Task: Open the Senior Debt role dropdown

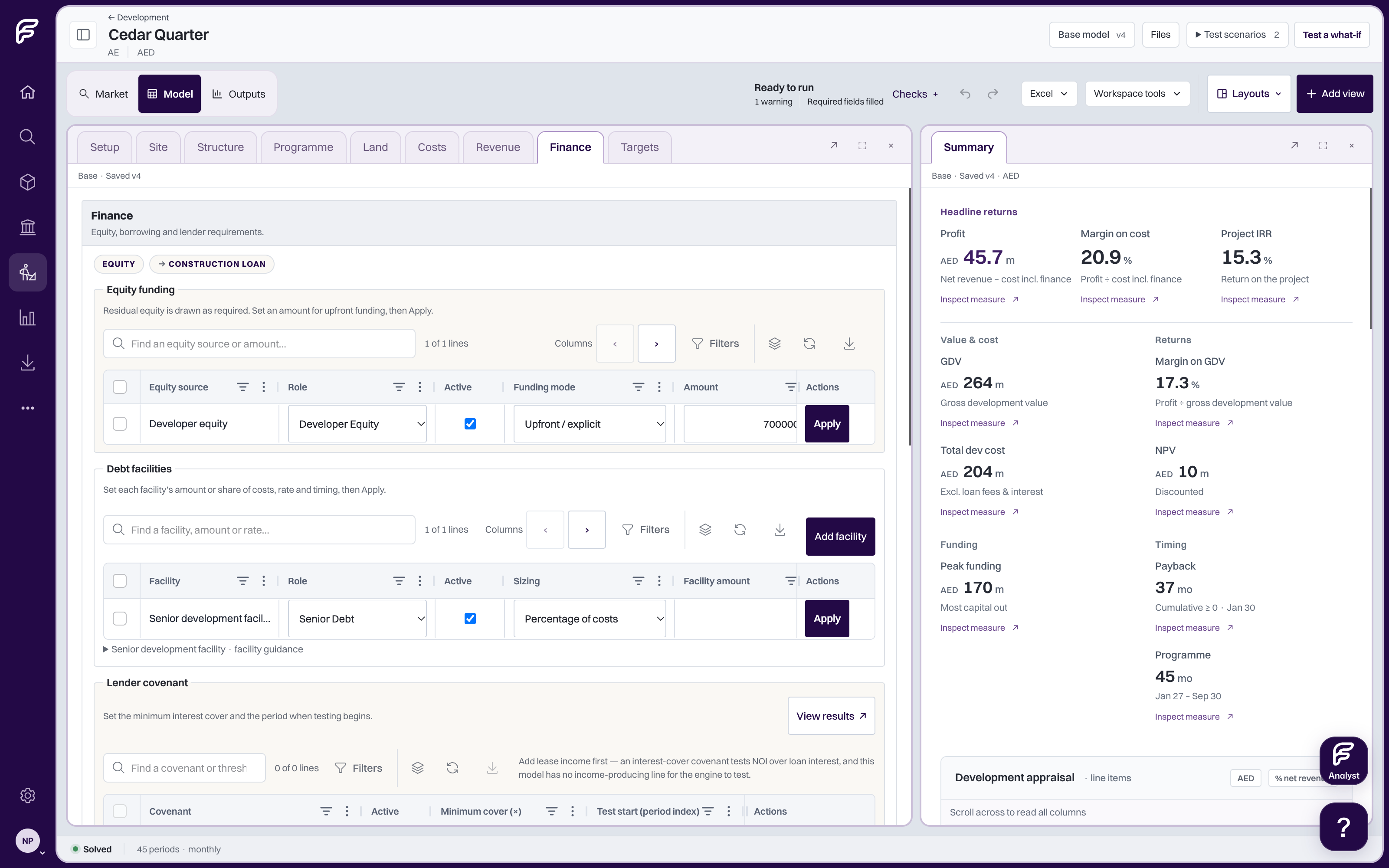Action: tap(357, 618)
